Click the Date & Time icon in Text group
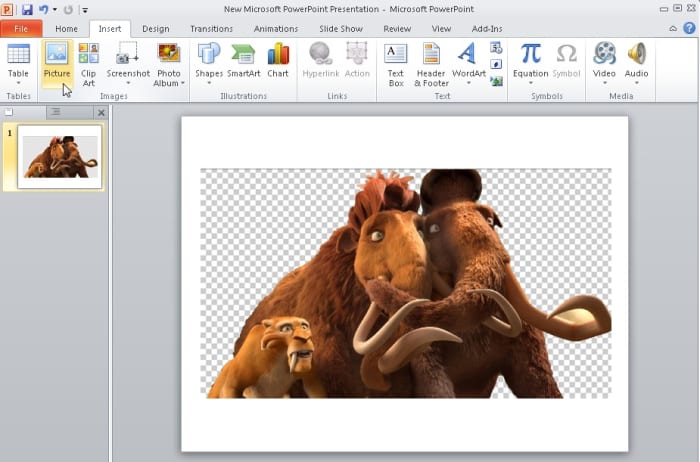 point(496,47)
